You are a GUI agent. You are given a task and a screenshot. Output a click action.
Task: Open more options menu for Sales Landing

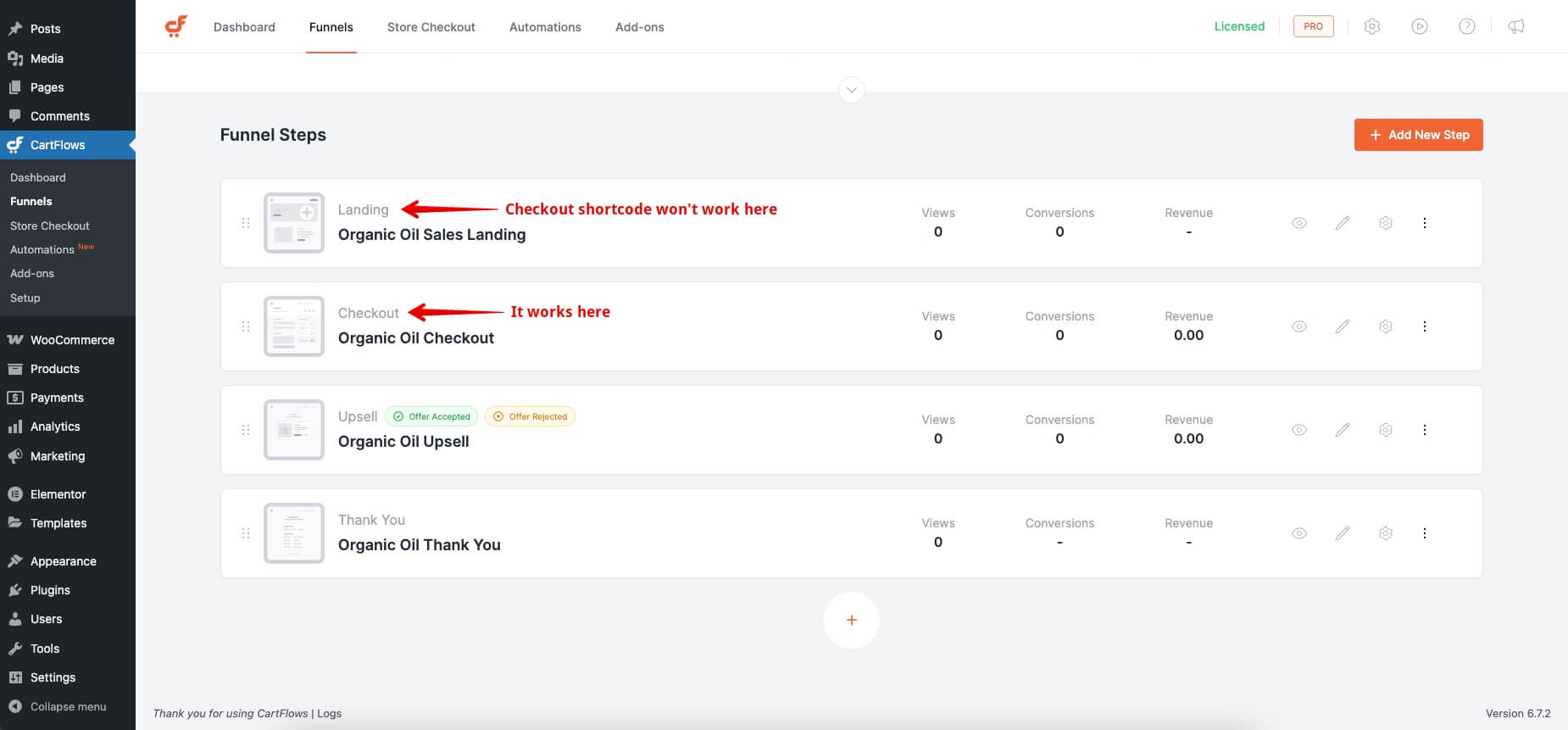(1425, 223)
